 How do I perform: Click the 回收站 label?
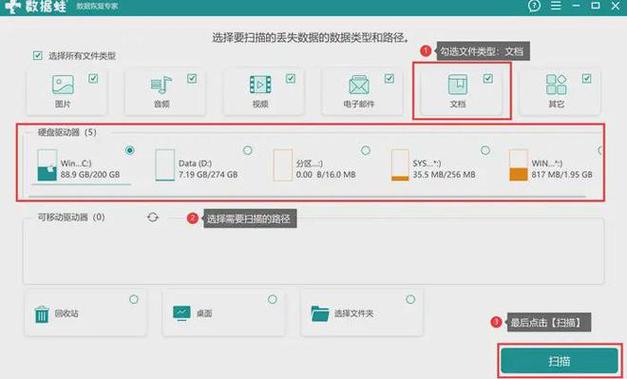coord(66,313)
